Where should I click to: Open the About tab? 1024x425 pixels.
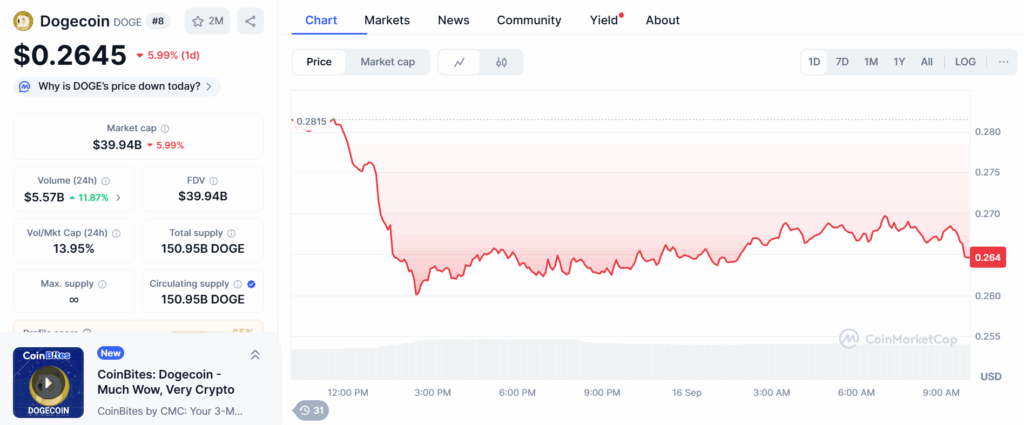(x=663, y=20)
